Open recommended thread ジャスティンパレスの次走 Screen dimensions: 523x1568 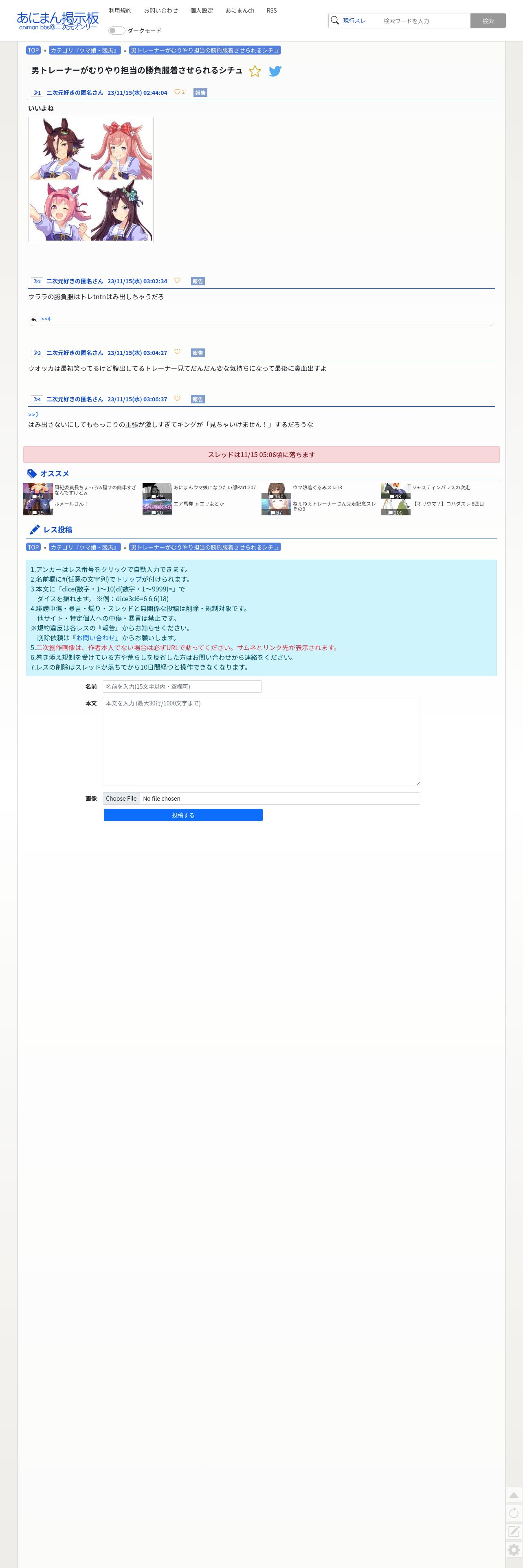pyautogui.click(x=441, y=488)
